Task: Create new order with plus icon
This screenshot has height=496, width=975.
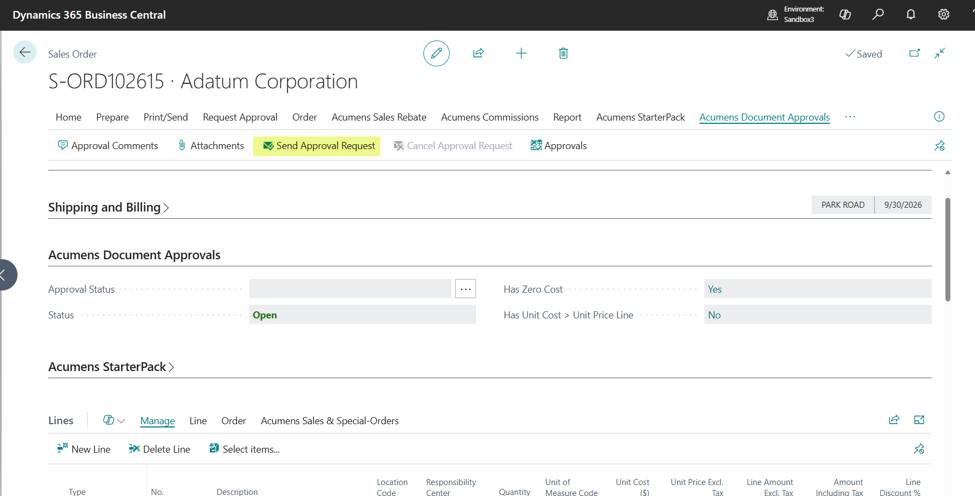Action: [x=521, y=53]
